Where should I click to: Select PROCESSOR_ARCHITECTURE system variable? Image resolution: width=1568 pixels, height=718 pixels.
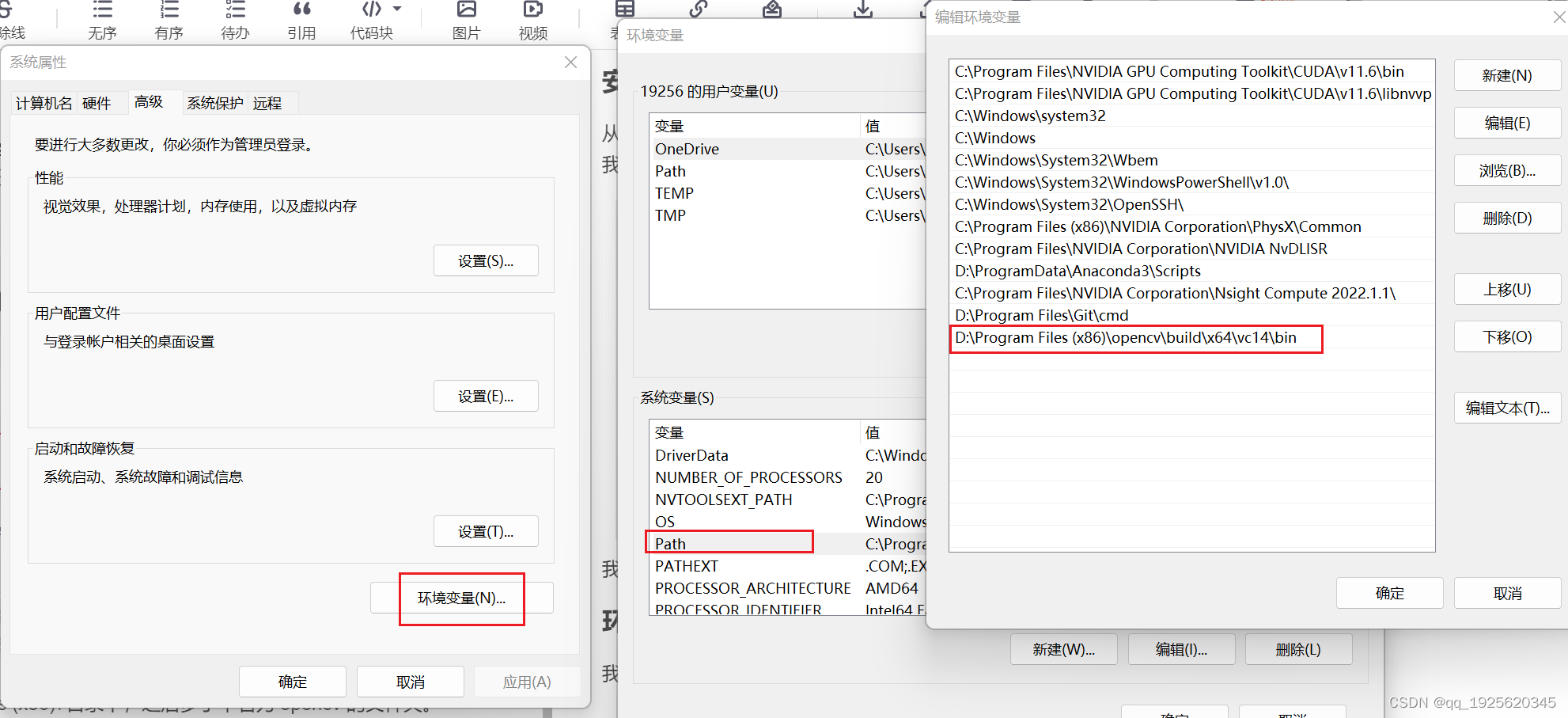pos(787,588)
